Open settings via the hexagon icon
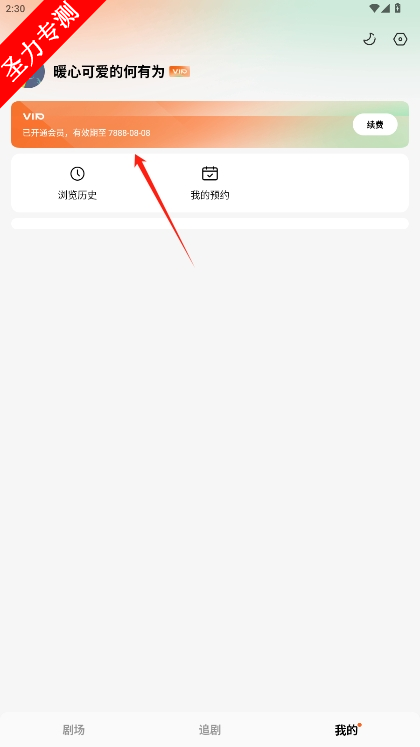The height and width of the screenshot is (747, 420). click(x=400, y=39)
